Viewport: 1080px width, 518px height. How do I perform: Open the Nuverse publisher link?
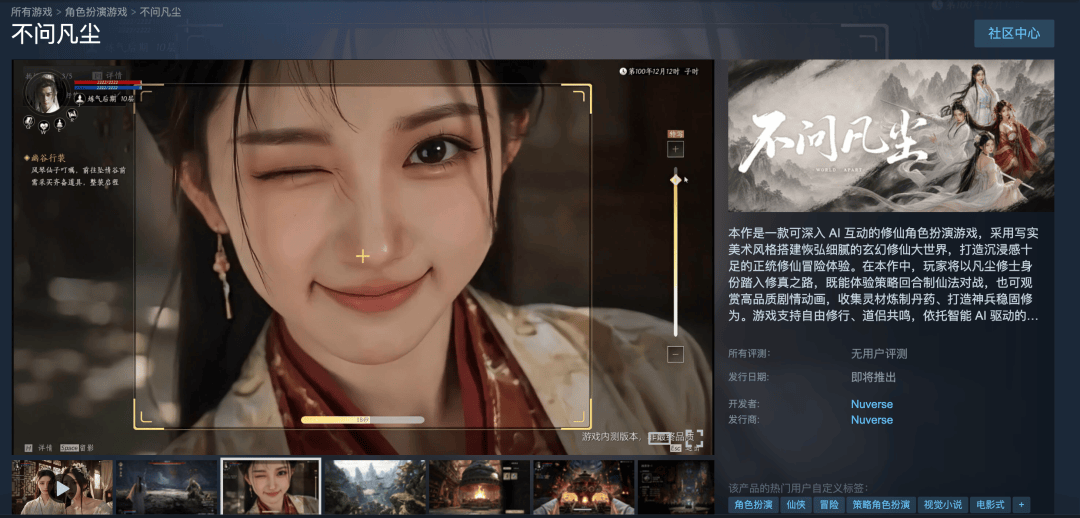871,420
